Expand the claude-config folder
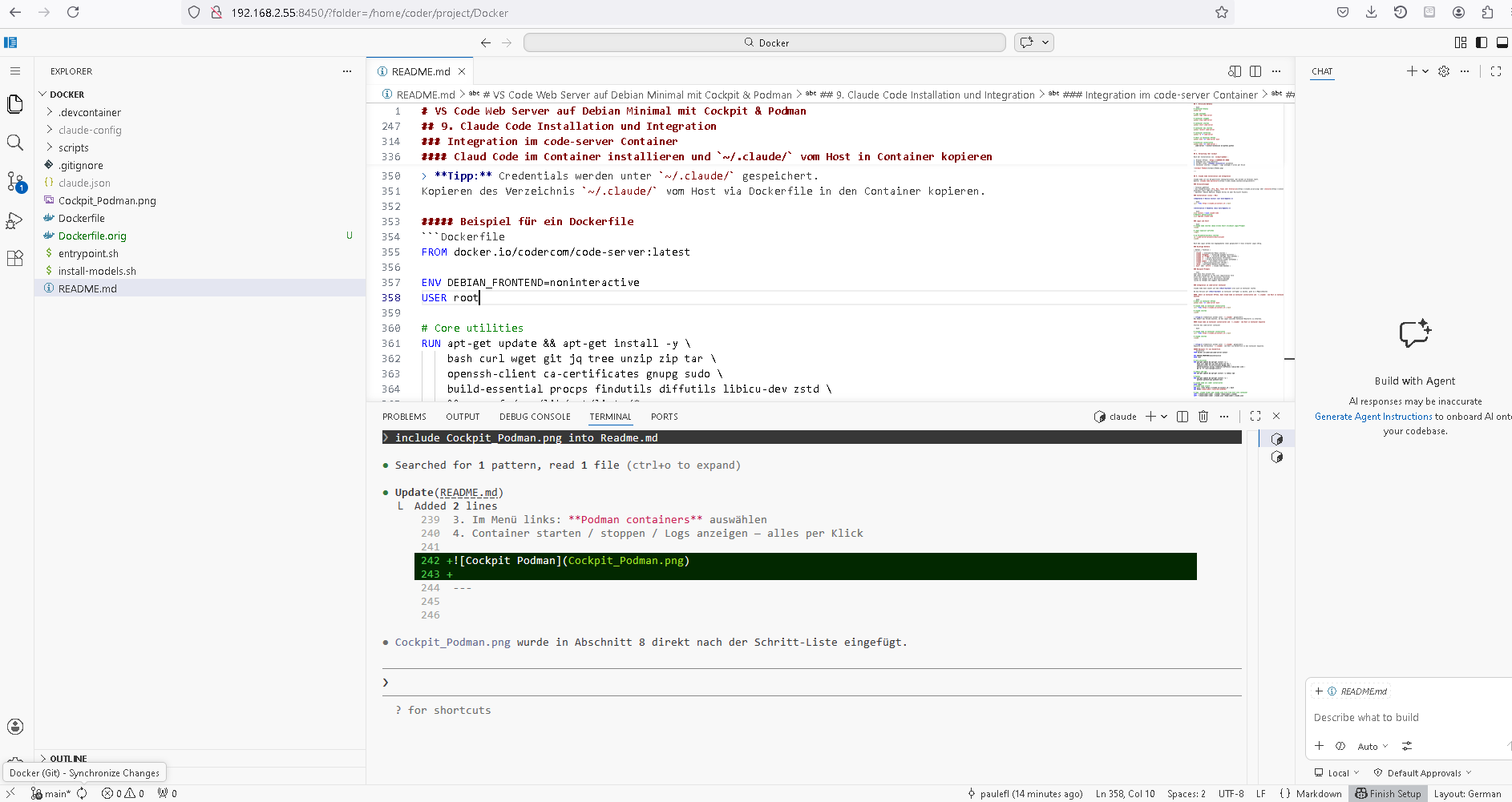1512x802 pixels. (x=50, y=130)
